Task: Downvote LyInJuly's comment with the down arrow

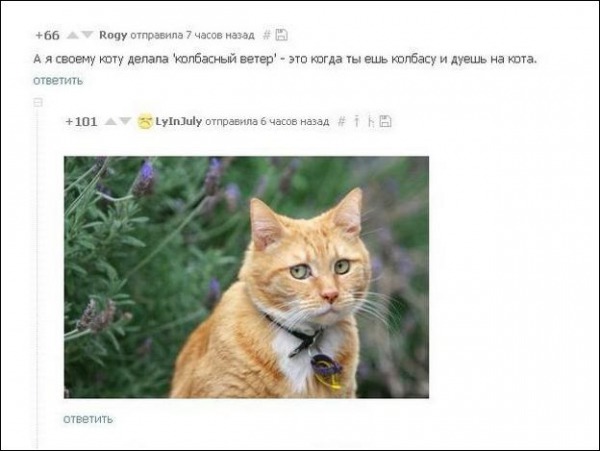Action: click(x=125, y=122)
